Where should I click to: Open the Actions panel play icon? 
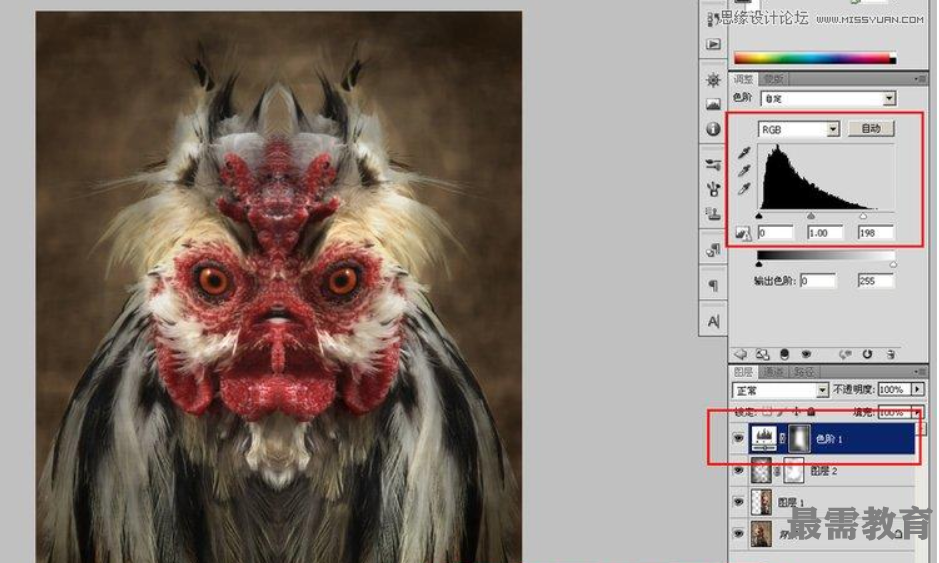pos(713,44)
